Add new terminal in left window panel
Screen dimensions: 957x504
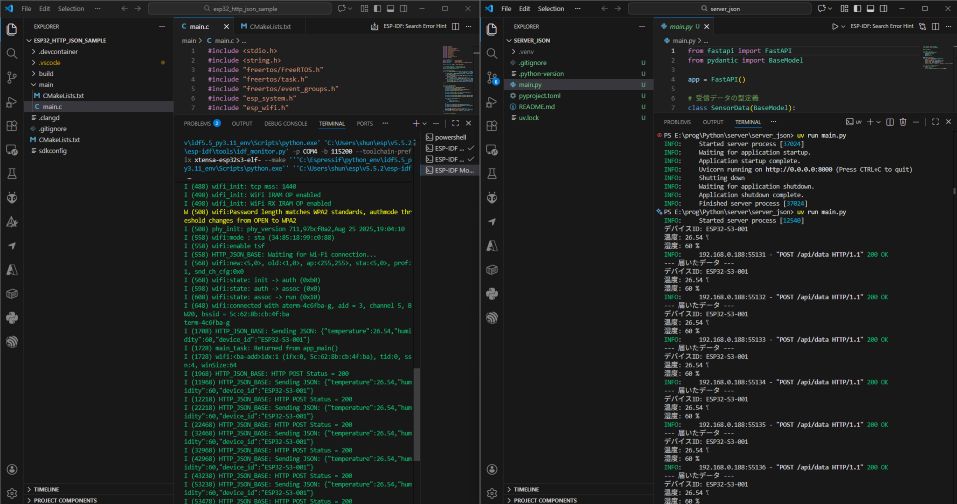[416, 123]
